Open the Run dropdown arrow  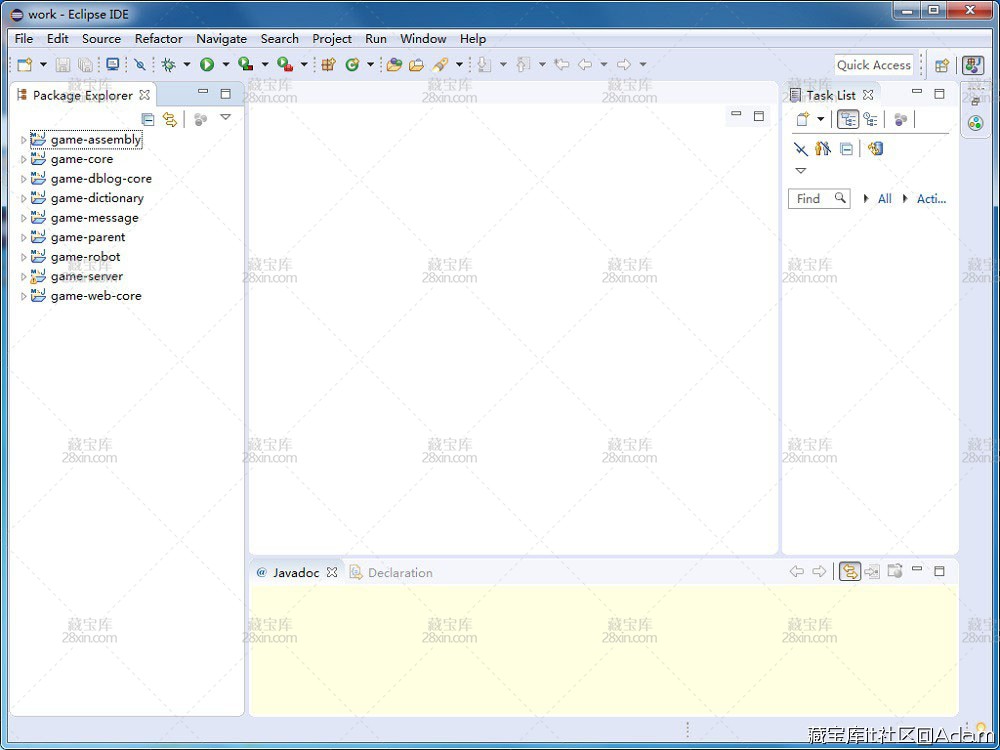(225, 64)
